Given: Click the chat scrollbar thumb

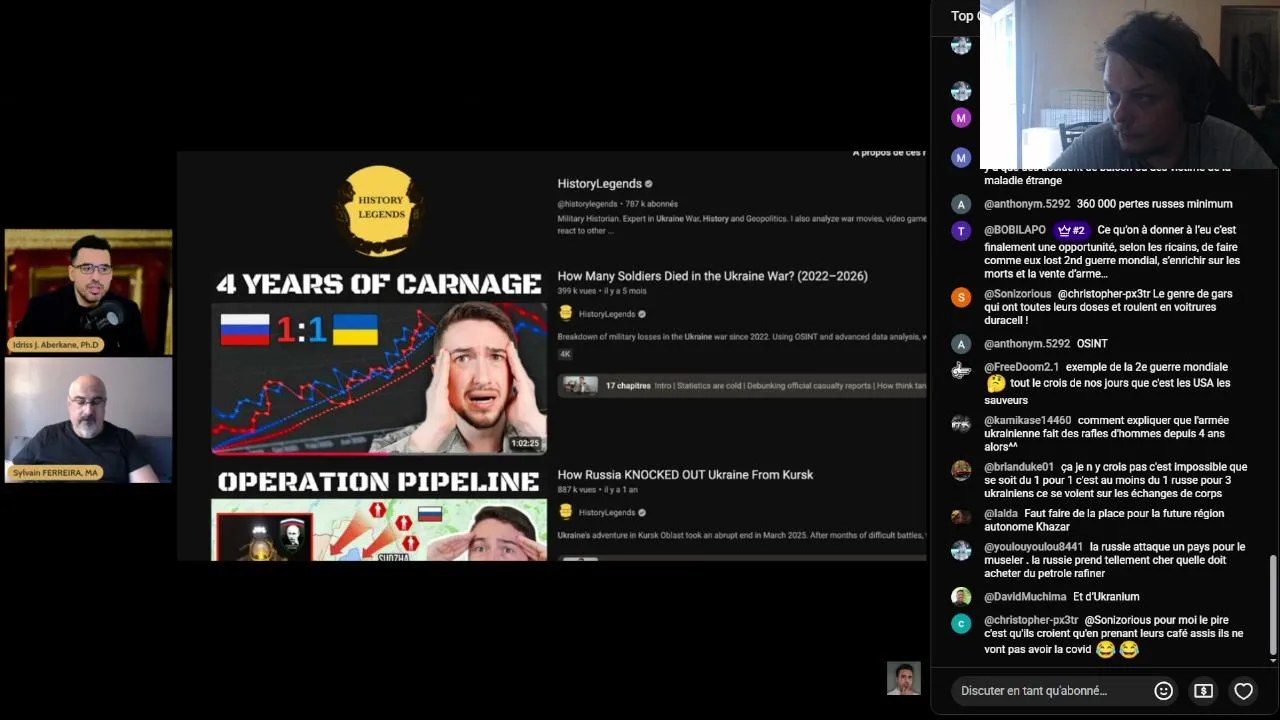Looking at the screenshot, I should click(1273, 606).
